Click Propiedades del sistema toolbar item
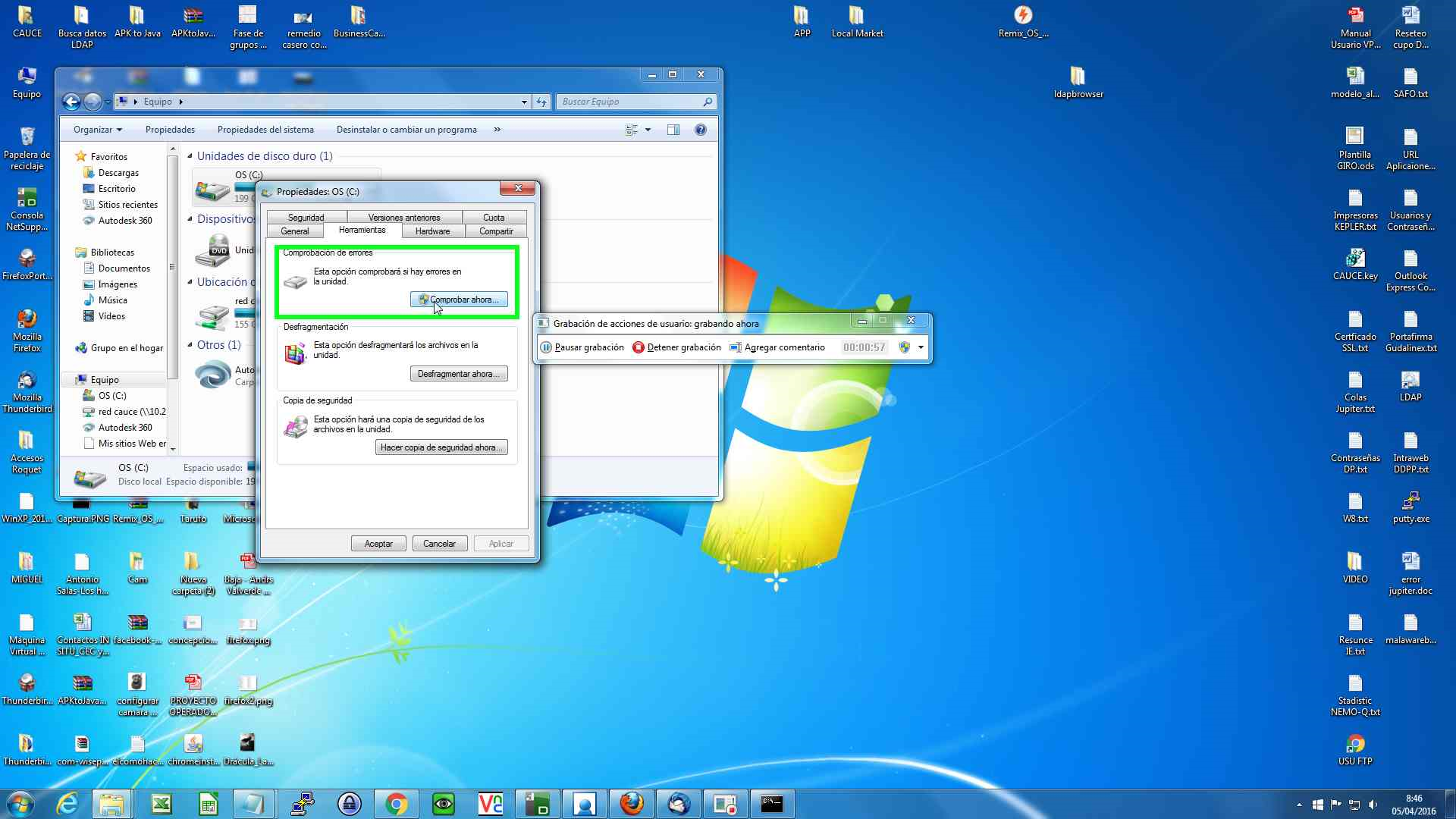The height and width of the screenshot is (819, 1456). pyautogui.click(x=265, y=130)
